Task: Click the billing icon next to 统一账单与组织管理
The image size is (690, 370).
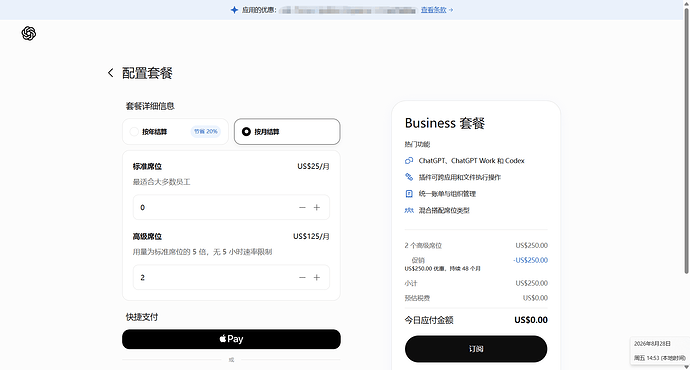Action: [409, 194]
